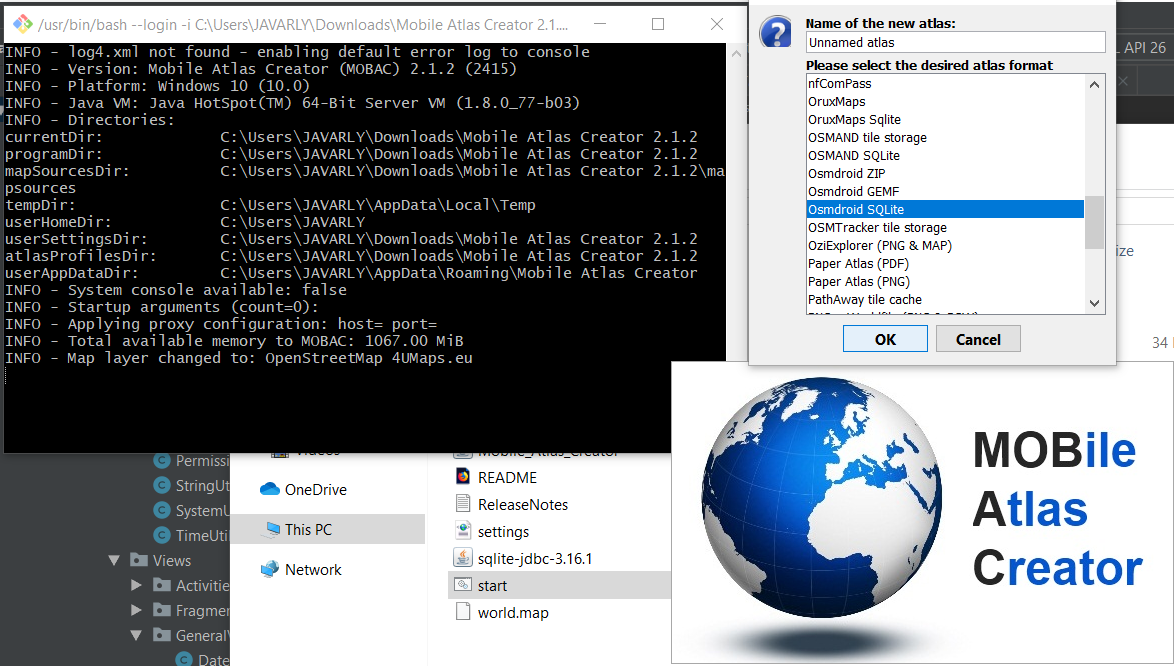The width and height of the screenshot is (1174, 666).
Task: Collapse the General folder in IDE tree
Action: [136, 635]
